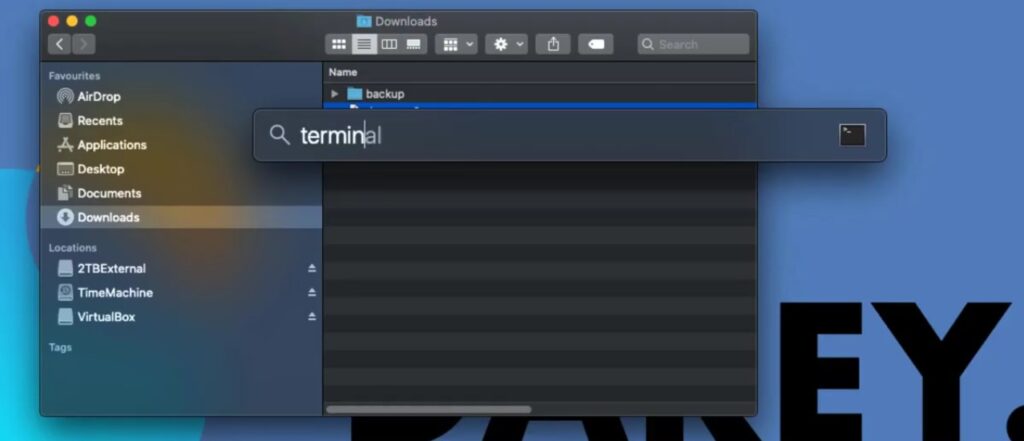This screenshot has height=441, width=1024.
Task: Expand the backup folder disclosure triangle
Action: (x=335, y=94)
